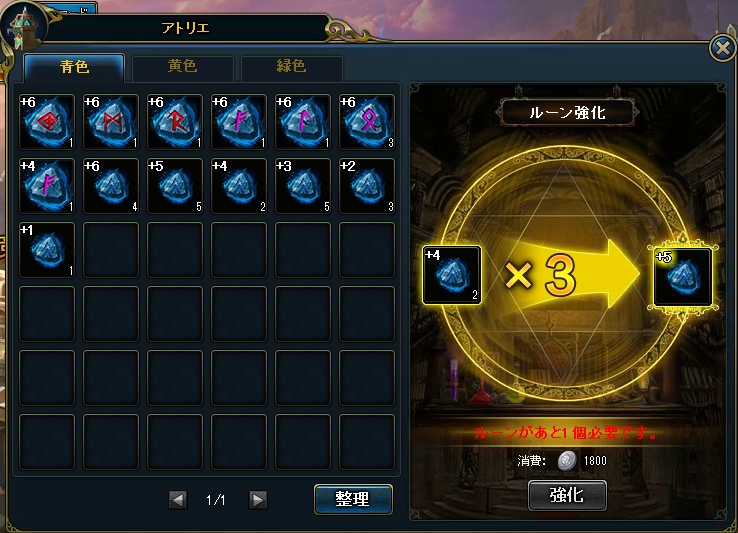Image resolution: width=738 pixels, height=533 pixels.
Task: Click the 整理 sort button
Action: (353, 499)
